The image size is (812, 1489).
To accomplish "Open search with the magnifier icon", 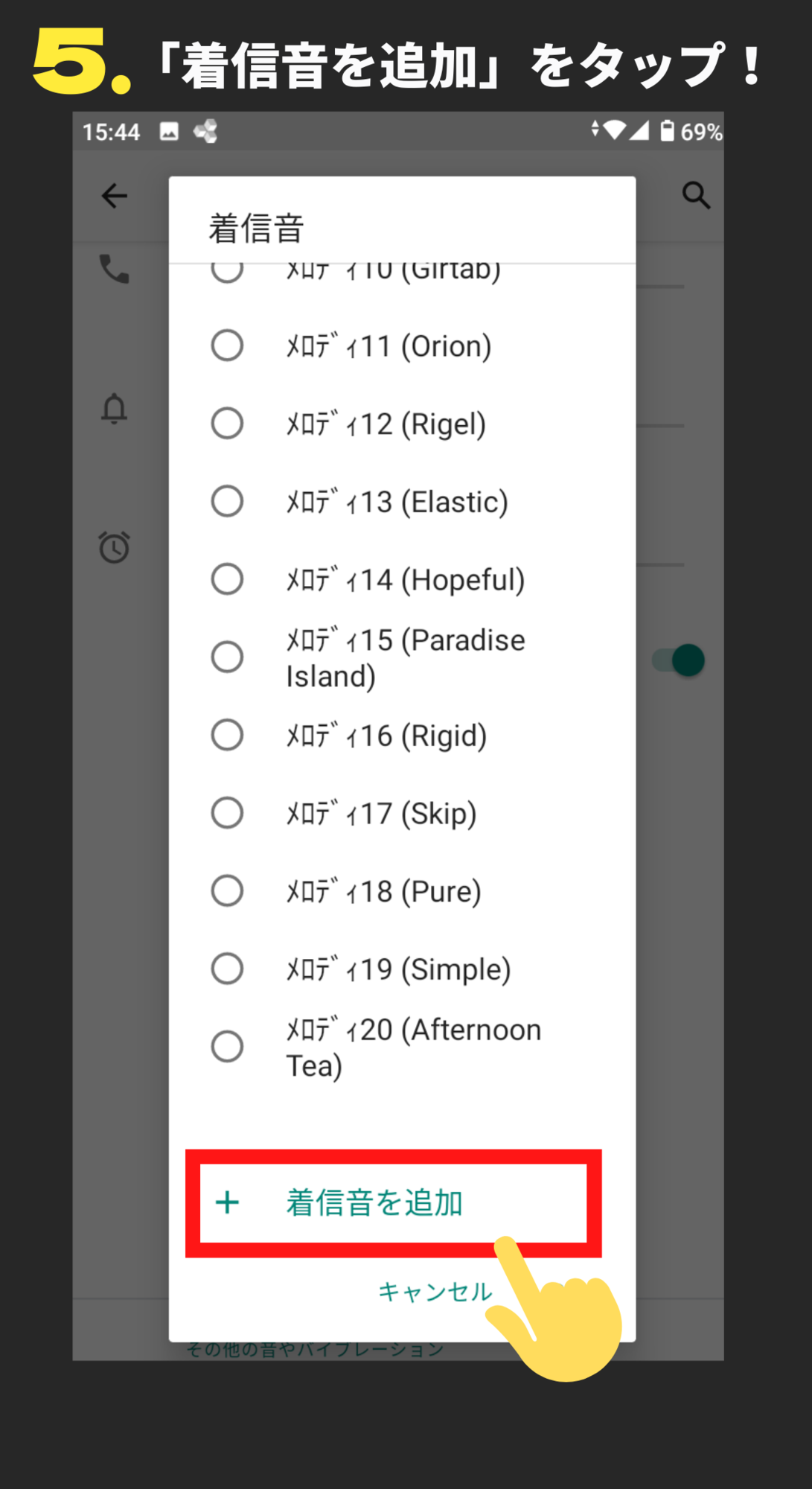I will click(696, 195).
